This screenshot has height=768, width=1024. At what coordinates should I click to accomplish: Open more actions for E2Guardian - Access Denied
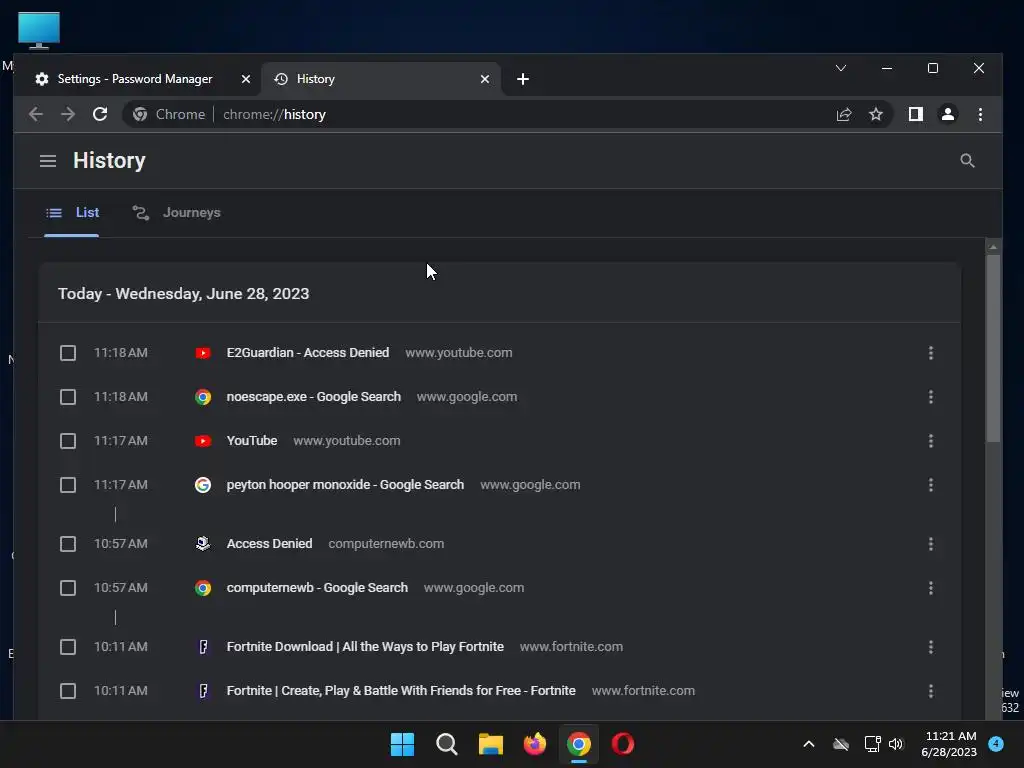click(x=931, y=353)
